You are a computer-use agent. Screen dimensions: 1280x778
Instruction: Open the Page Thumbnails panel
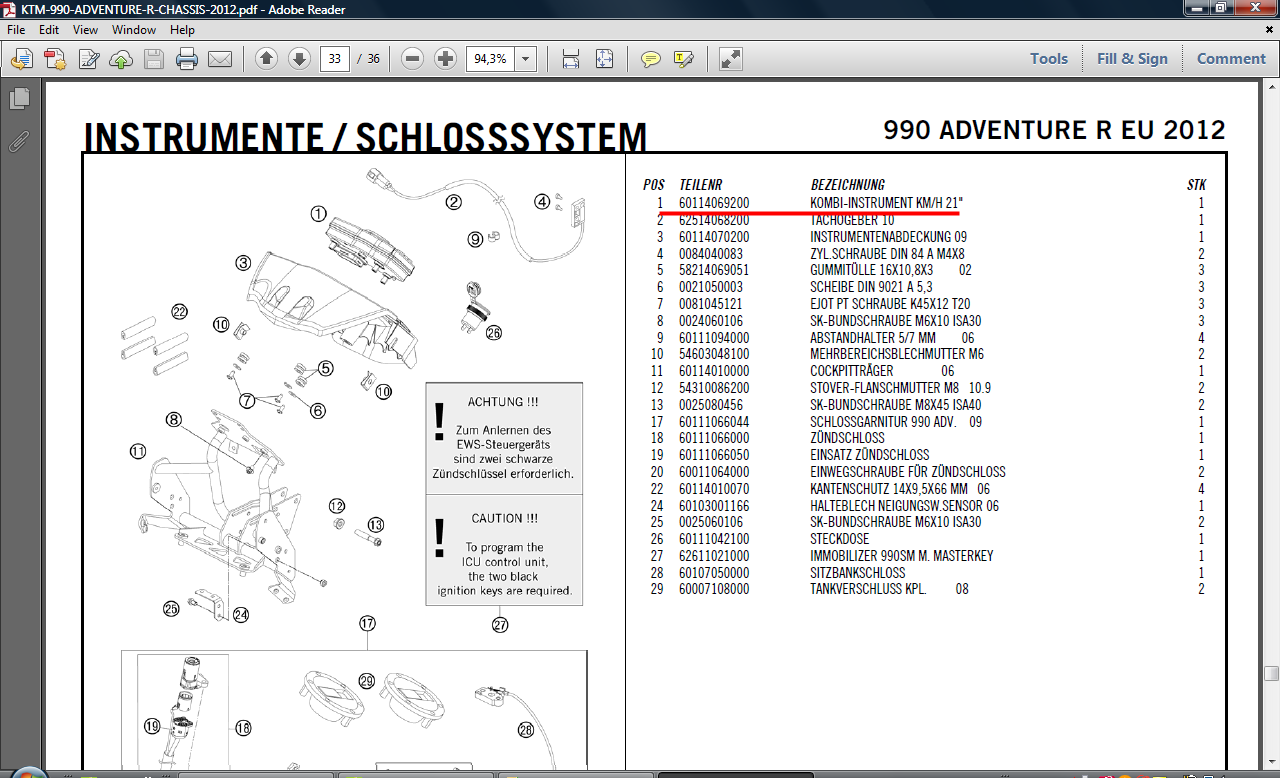(19, 99)
